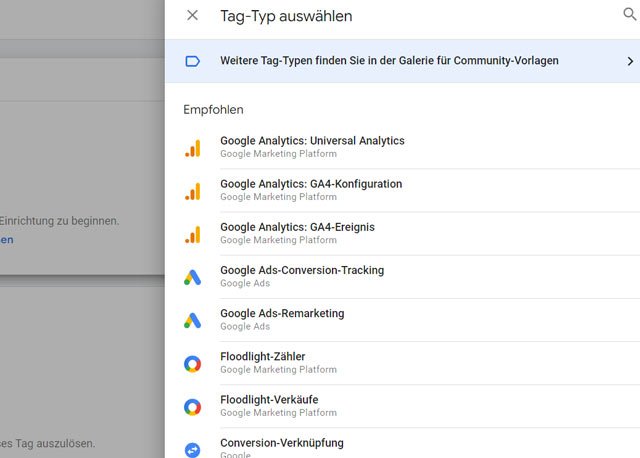Click 'Einrichtung zu beginnen.' text in background
This screenshot has width=640, height=458.
(x=59, y=221)
